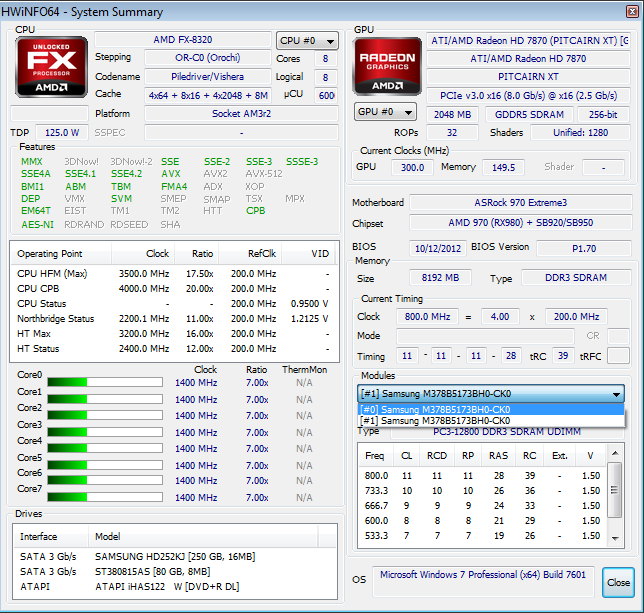Open the GPU #0 selector dropdown
This screenshot has width=644, height=613.
click(x=385, y=112)
